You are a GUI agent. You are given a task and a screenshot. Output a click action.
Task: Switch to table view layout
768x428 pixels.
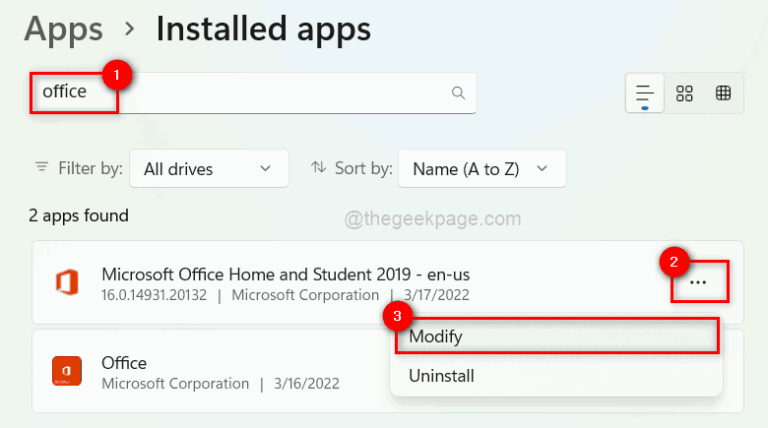coord(723,93)
